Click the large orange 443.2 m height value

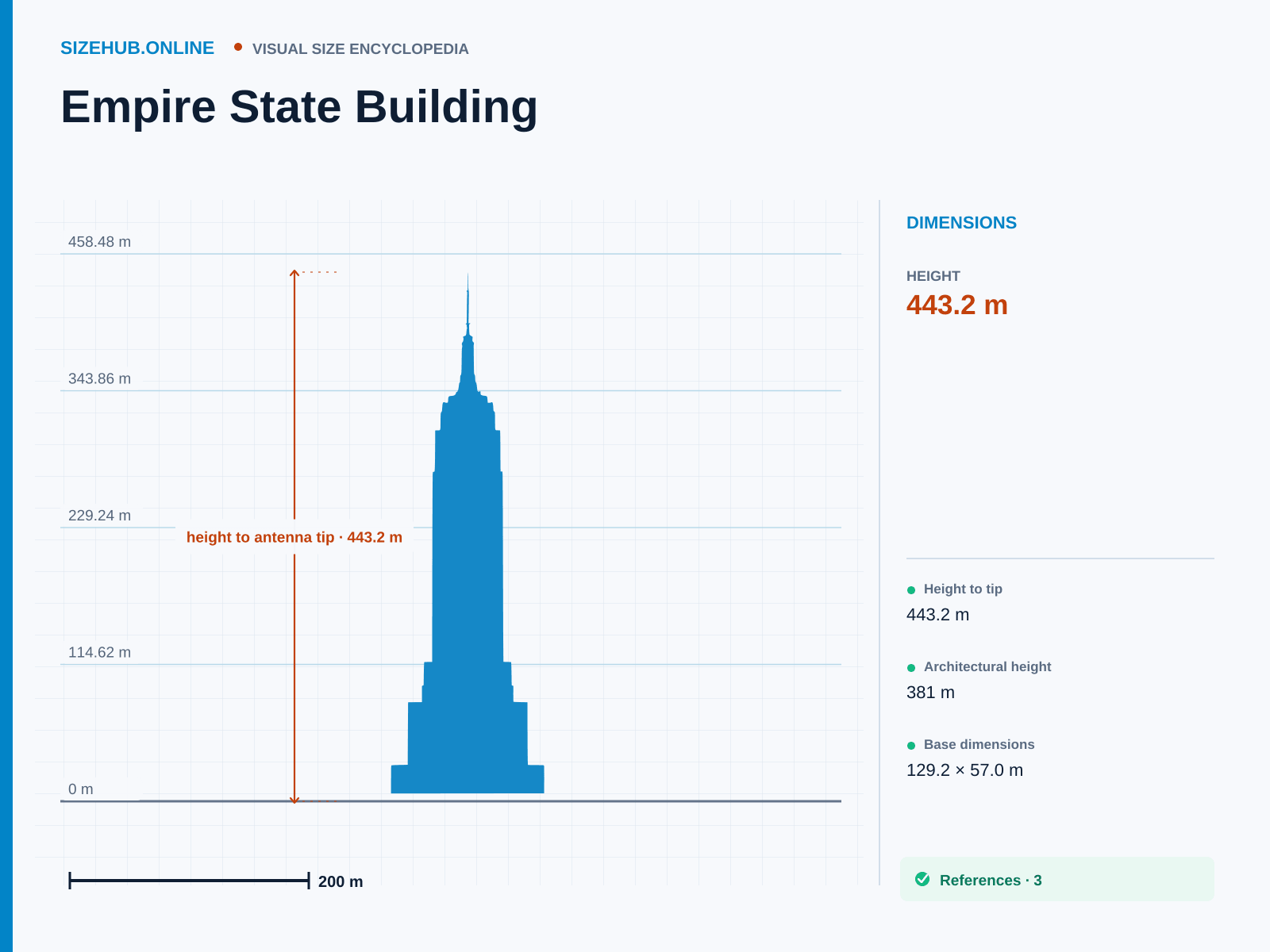tap(957, 305)
